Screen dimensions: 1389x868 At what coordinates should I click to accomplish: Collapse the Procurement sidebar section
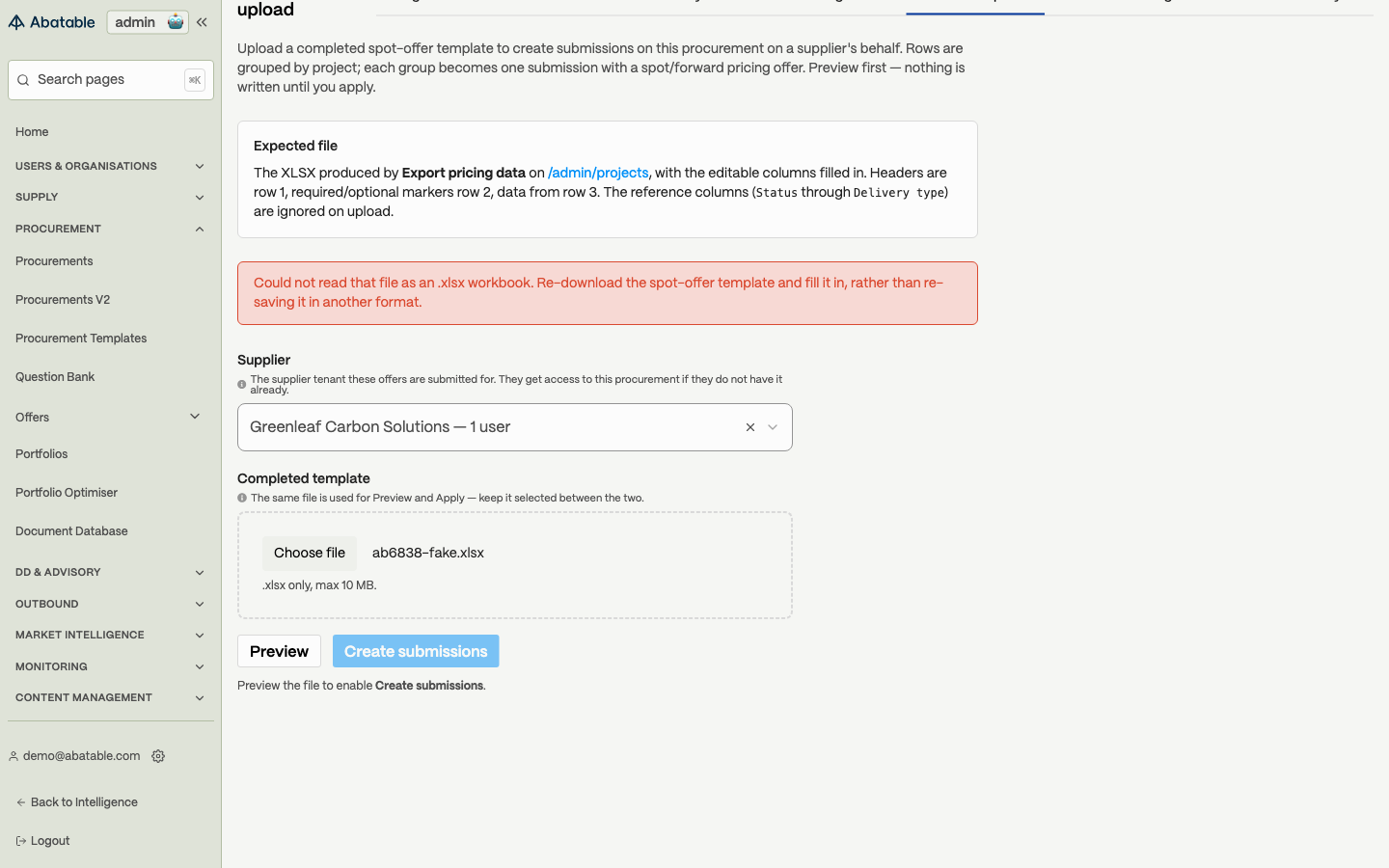pyautogui.click(x=110, y=229)
